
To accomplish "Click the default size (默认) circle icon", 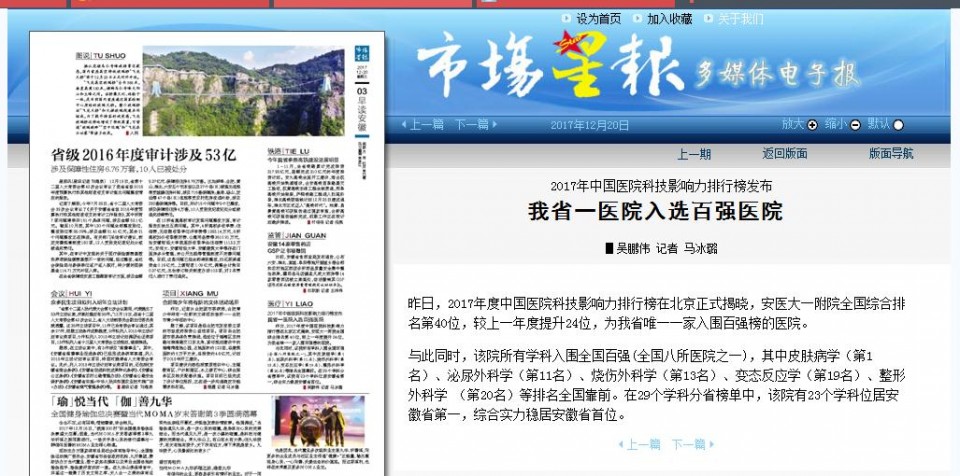I will tap(898, 125).
